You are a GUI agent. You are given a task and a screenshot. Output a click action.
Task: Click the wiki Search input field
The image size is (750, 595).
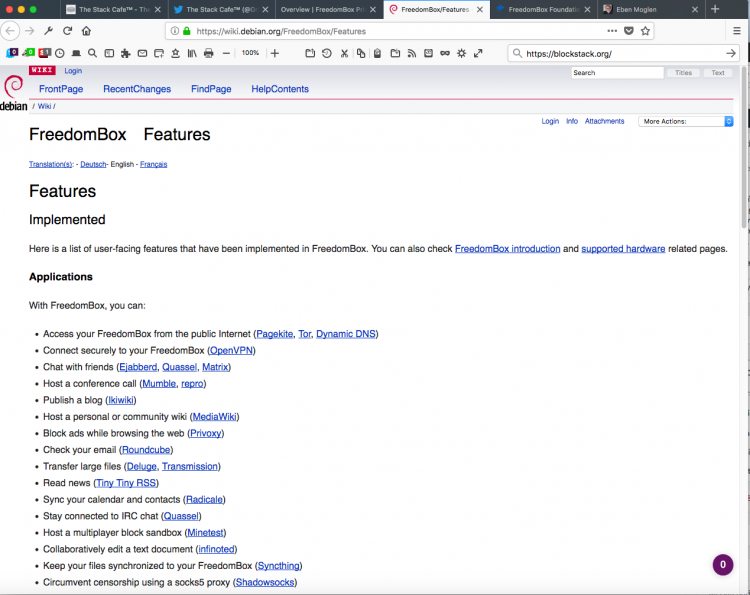tap(617, 73)
